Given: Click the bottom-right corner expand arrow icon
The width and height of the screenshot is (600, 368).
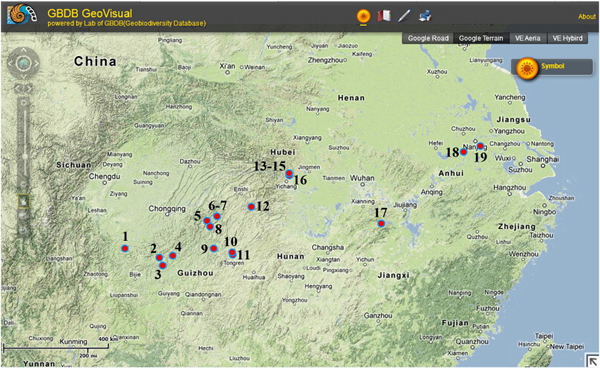Looking at the screenshot, I should click(x=592, y=360).
